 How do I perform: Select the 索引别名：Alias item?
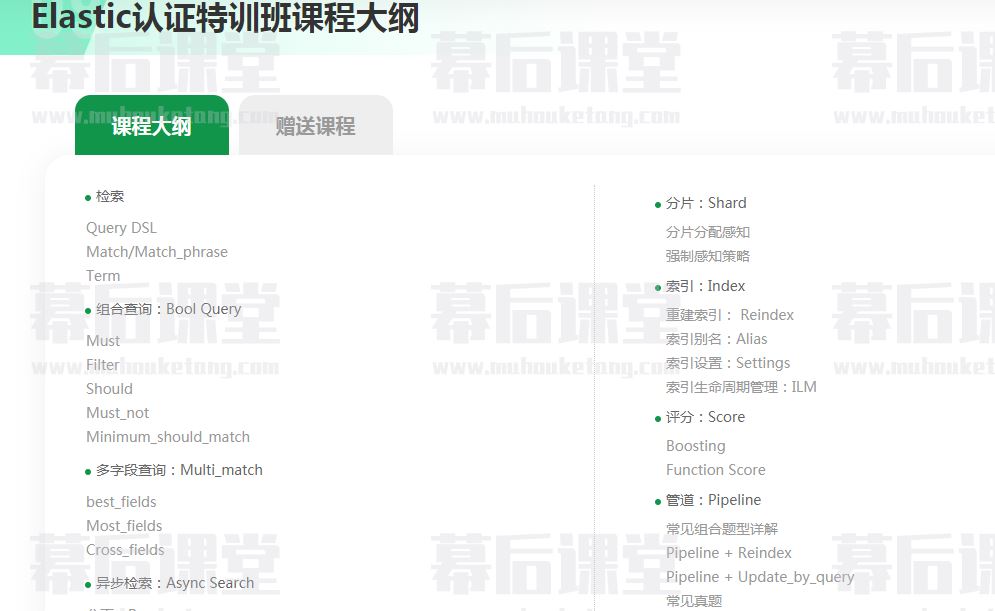pos(716,339)
